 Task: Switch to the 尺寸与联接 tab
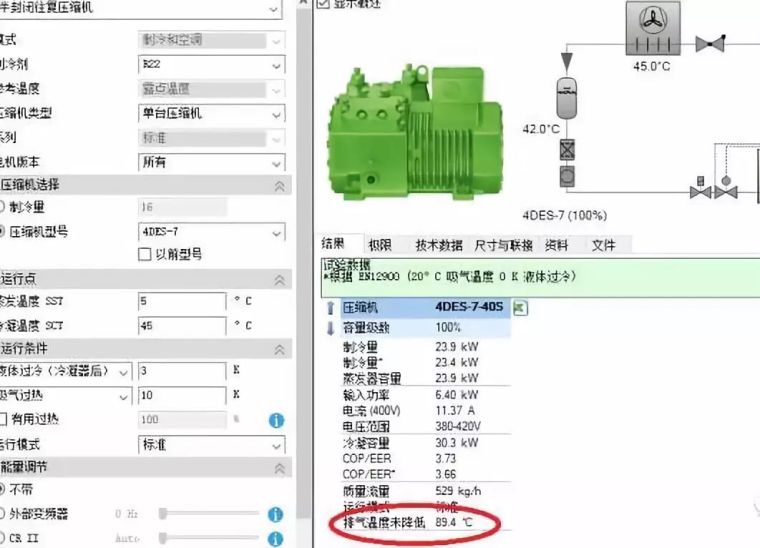click(503, 245)
